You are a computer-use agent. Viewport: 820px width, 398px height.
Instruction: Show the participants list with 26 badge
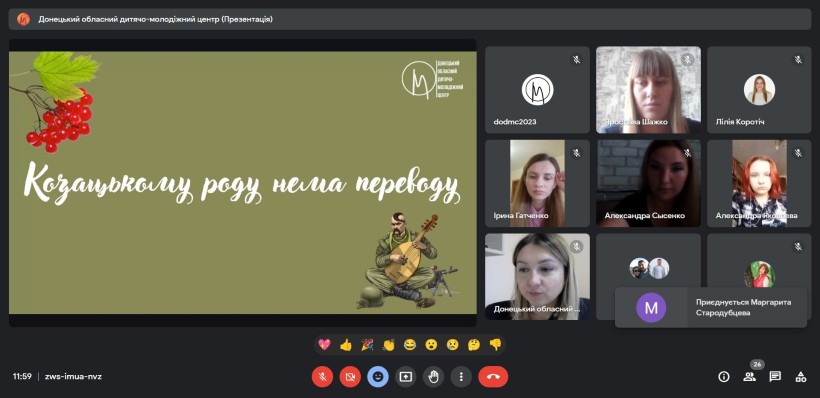tap(749, 377)
